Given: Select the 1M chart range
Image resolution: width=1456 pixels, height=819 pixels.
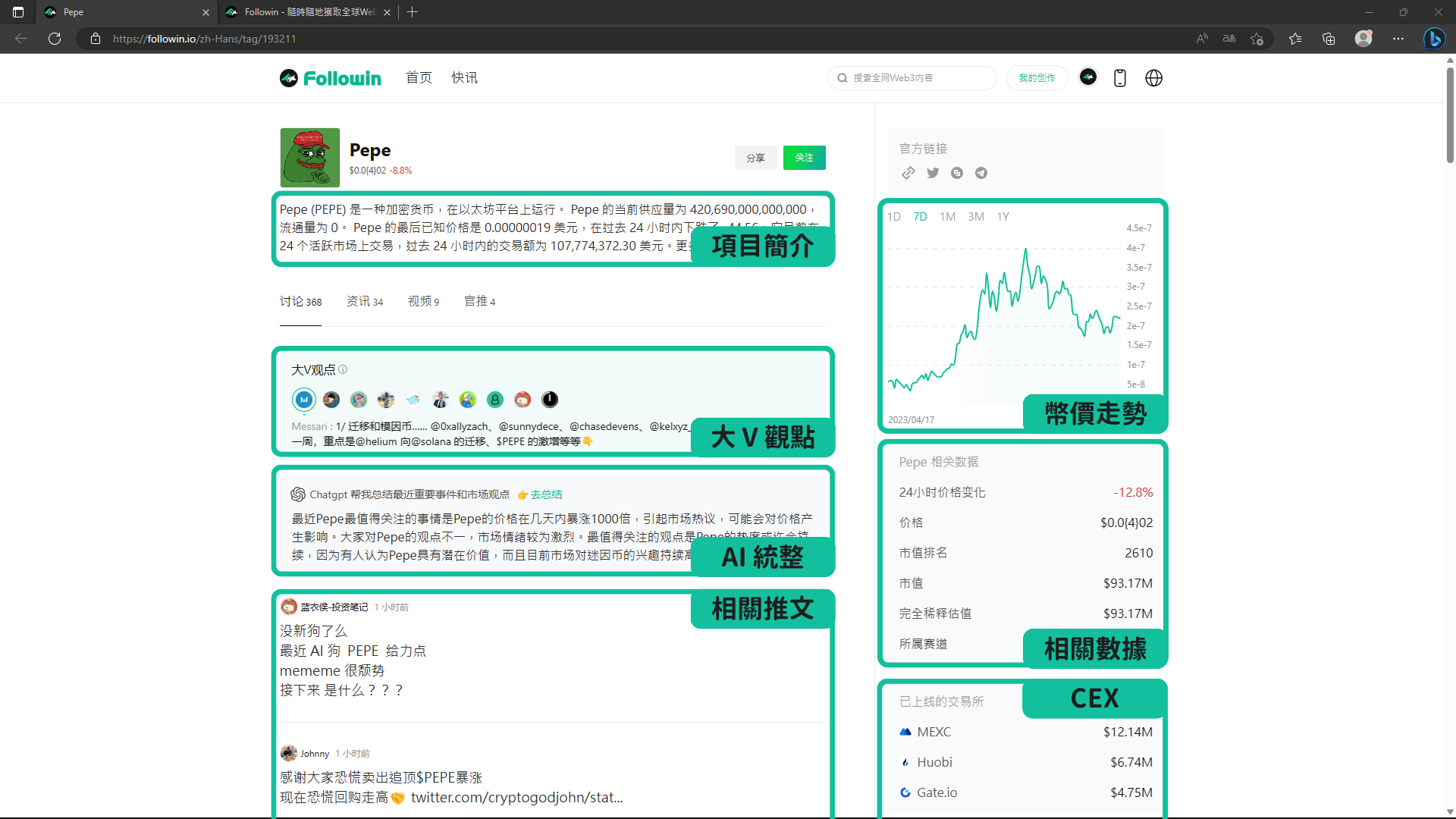Looking at the screenshot, I should (947, 217).
